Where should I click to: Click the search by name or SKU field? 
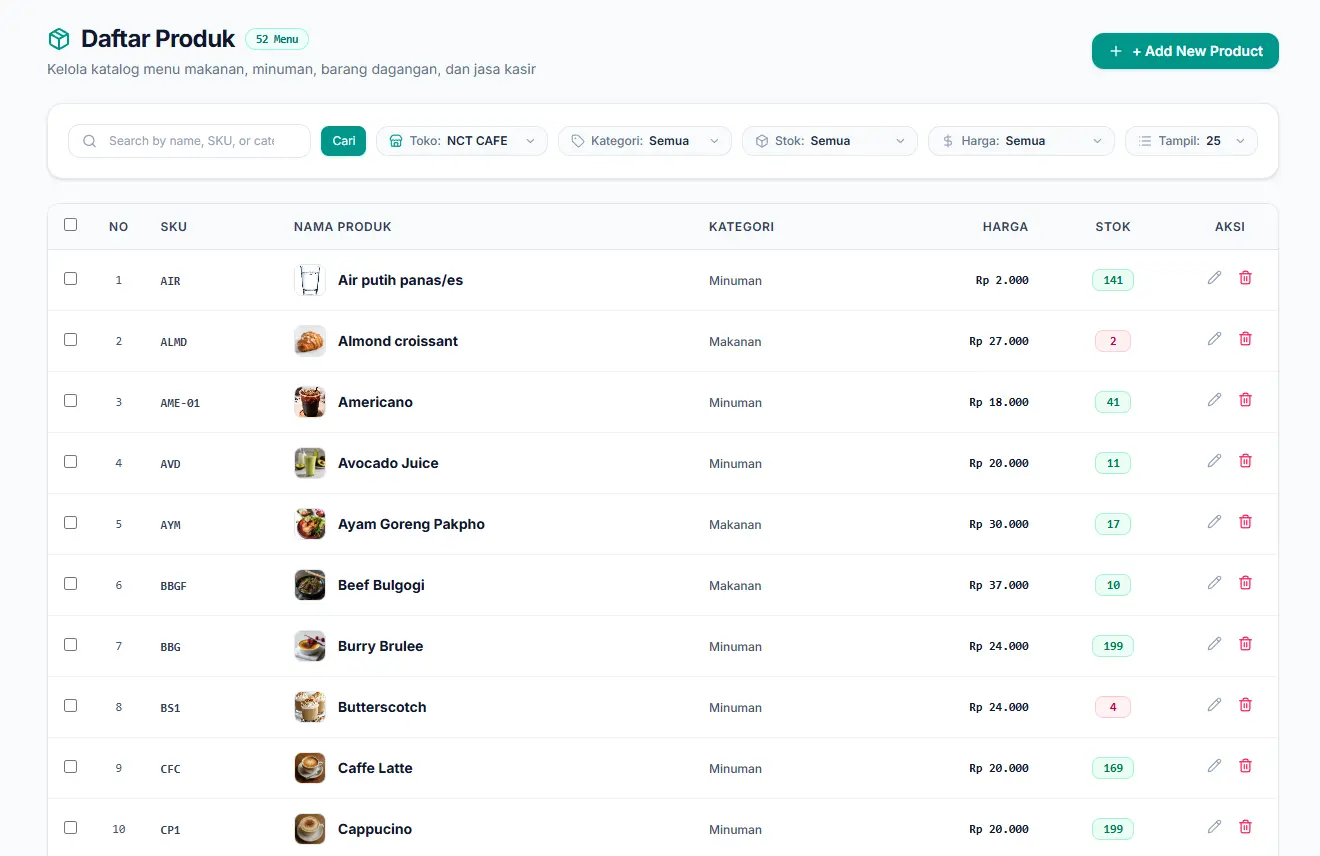(190, 141)
